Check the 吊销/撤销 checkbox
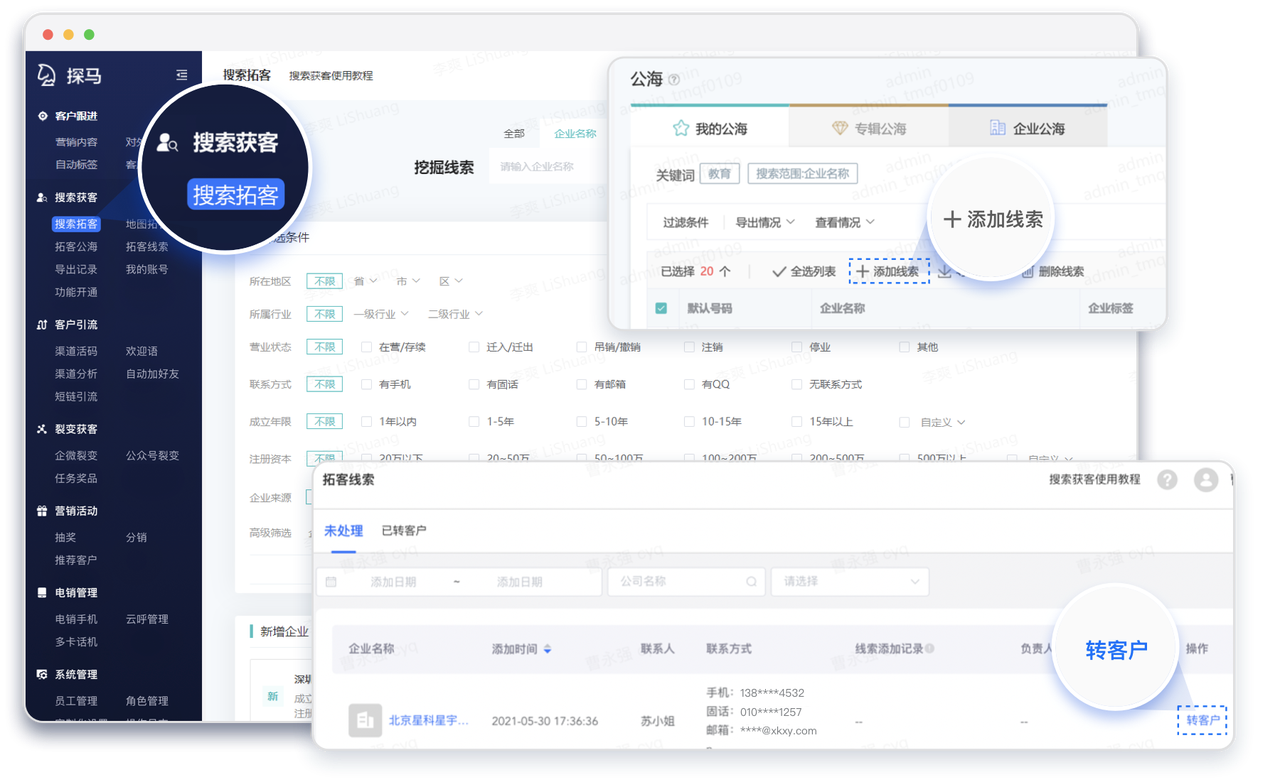Viewport: 1280px width, 782px height. 581,347
